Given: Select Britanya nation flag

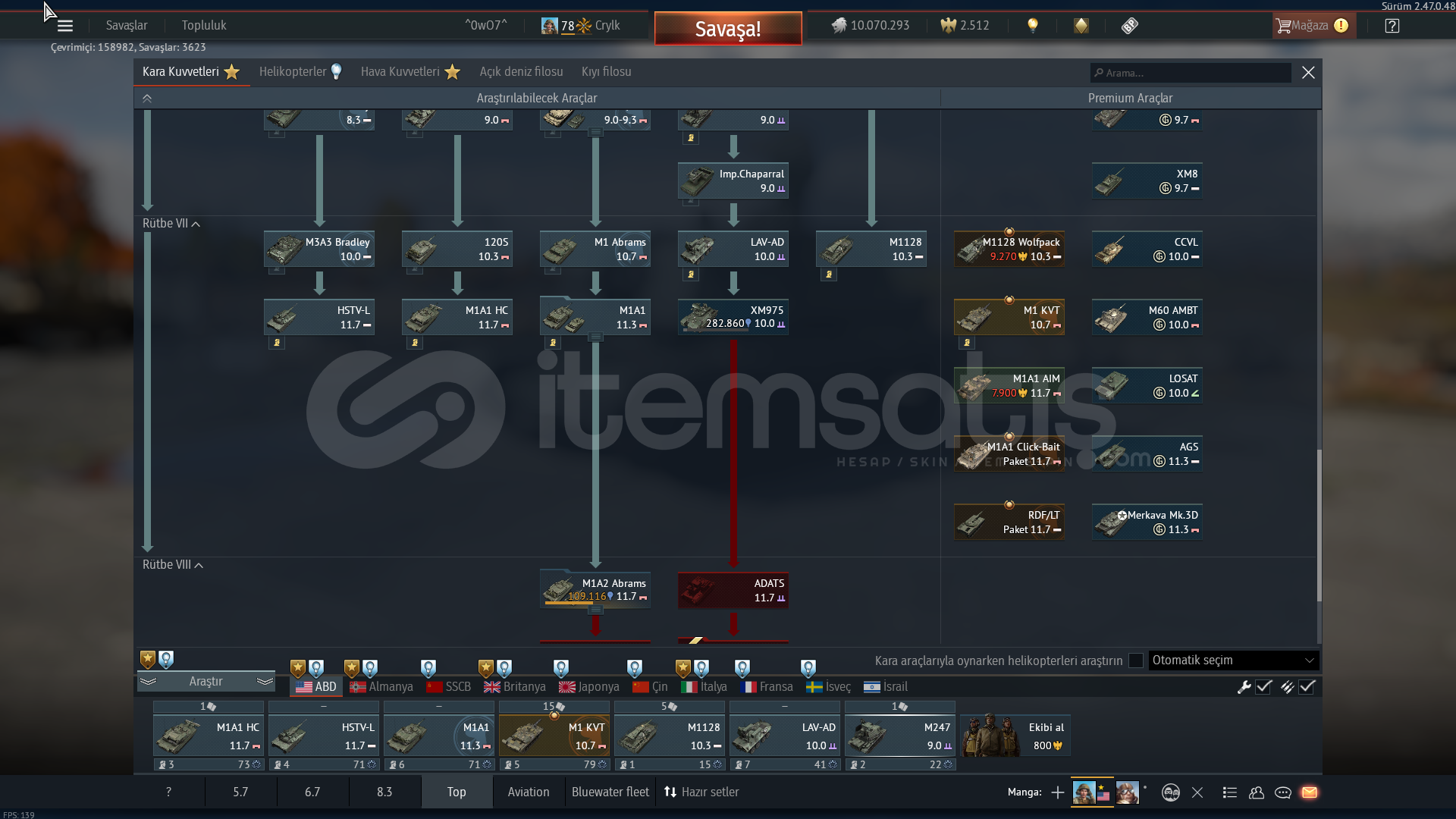Looking at the screenshot, I should coord(515,687).
